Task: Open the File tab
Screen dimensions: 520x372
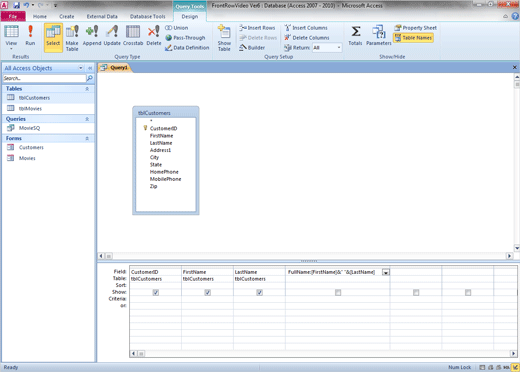Action: coord(13,16)
